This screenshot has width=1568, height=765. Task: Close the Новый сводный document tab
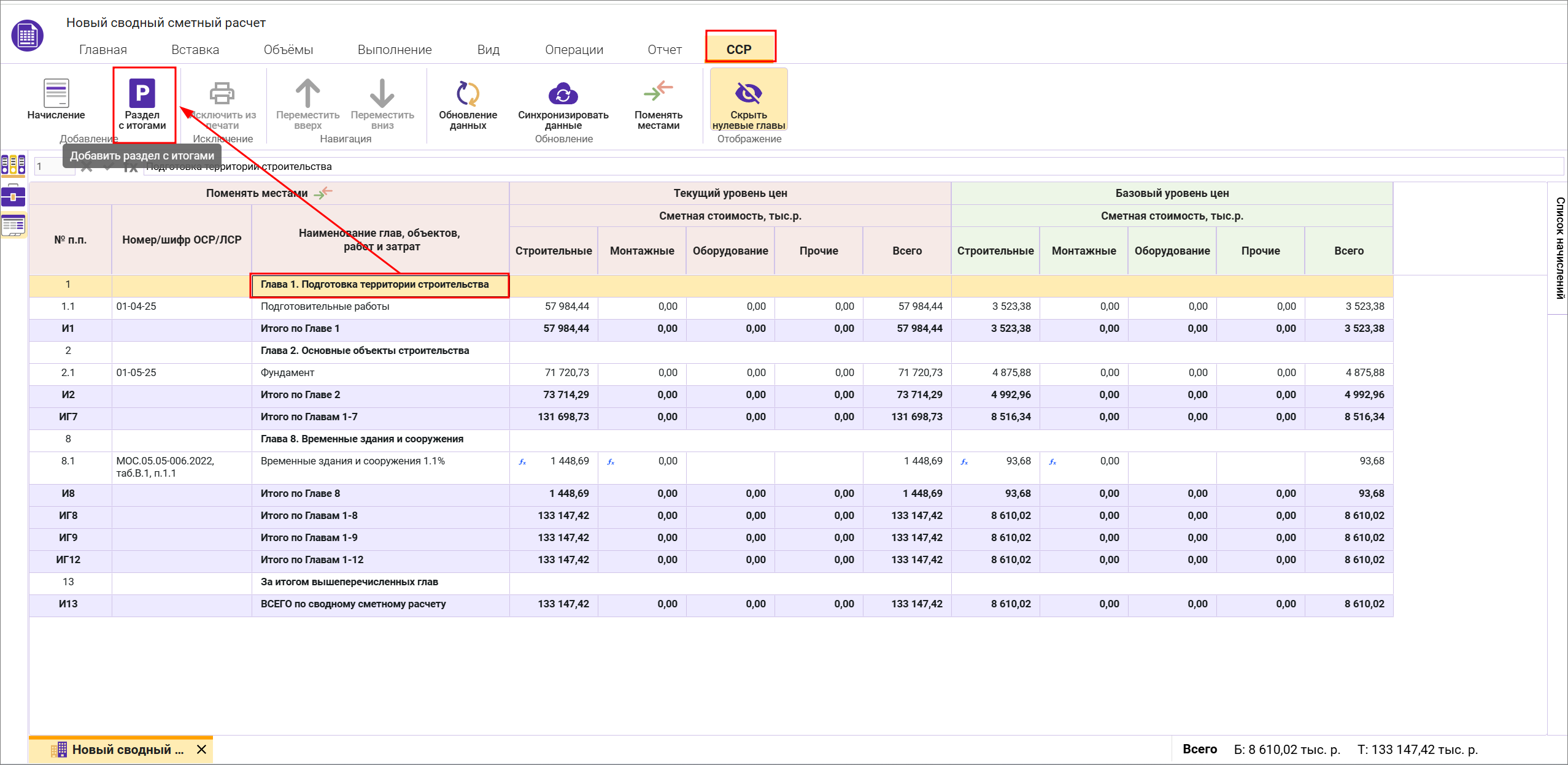point(201,749)
